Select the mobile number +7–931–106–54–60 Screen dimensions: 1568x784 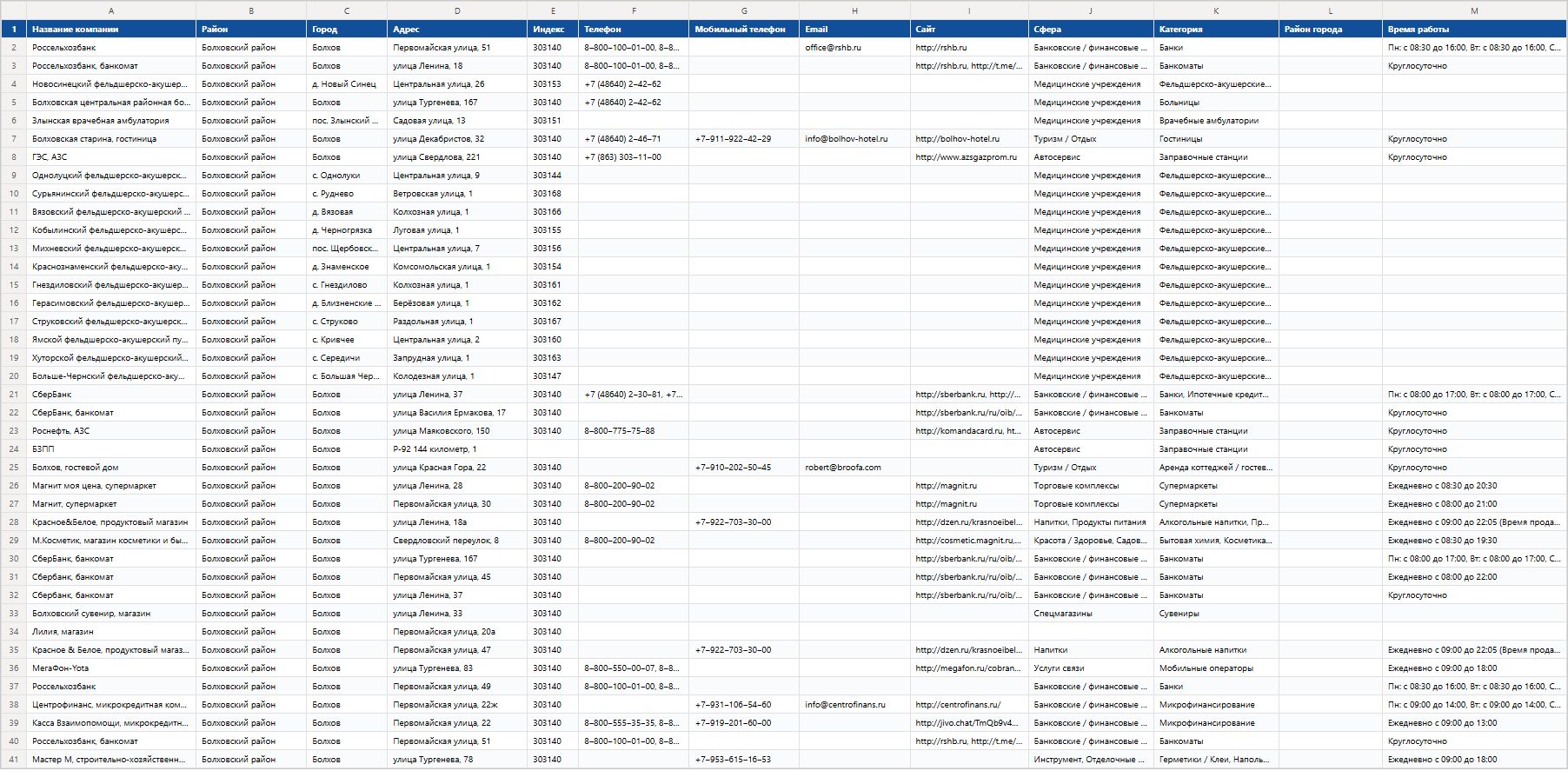(x=744, y=705)
